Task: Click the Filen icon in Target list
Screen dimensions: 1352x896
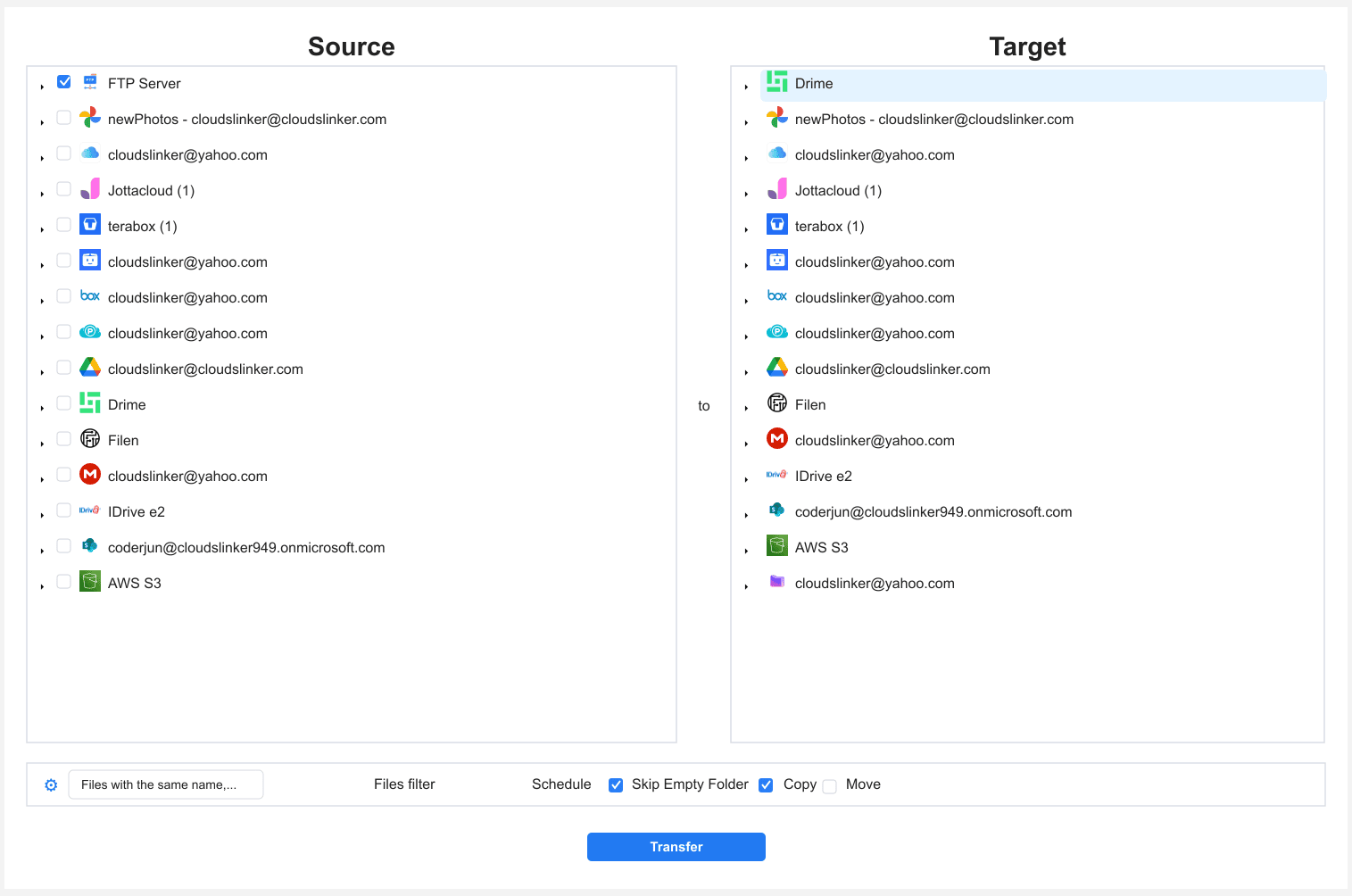Action: (x=777, y=403)
